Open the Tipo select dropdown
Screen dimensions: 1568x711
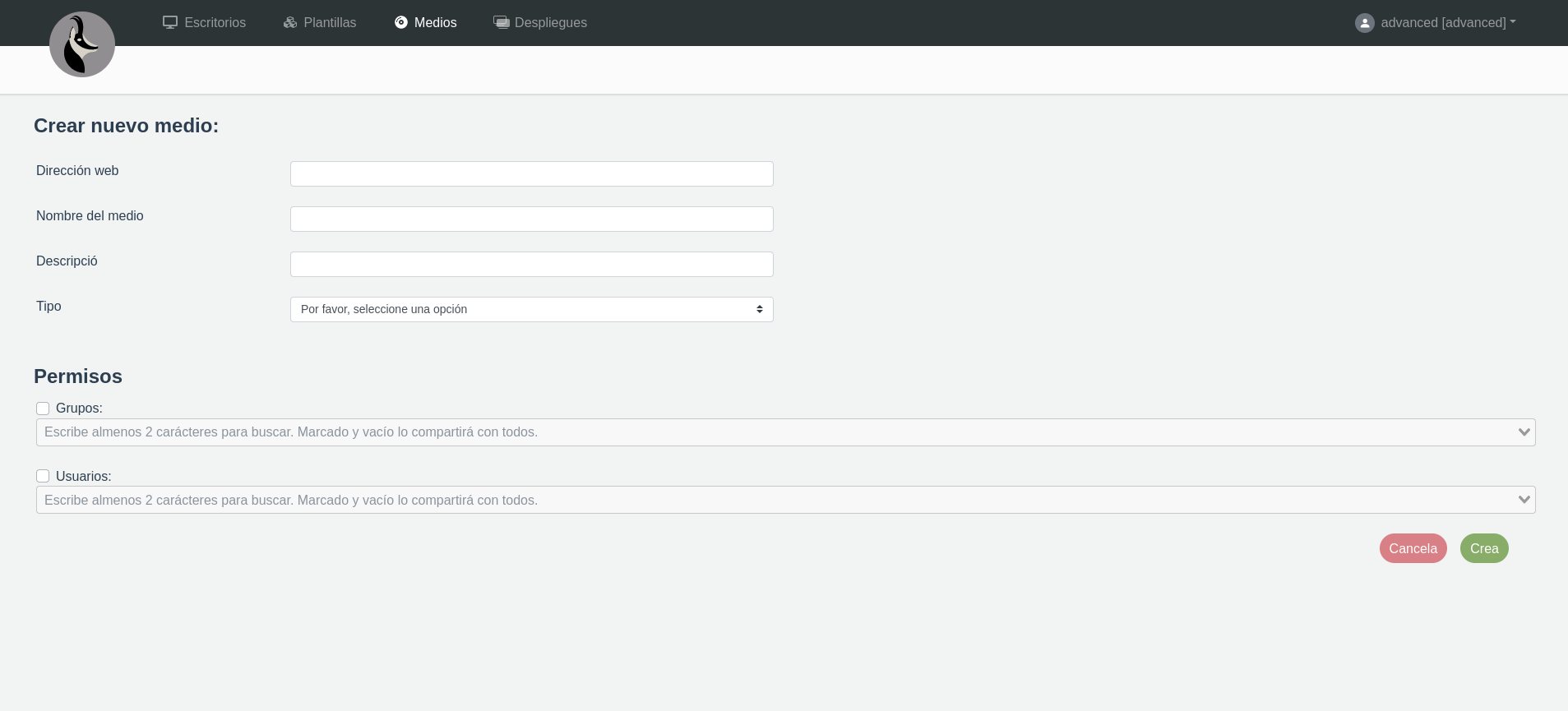click(x=531, y=309)
